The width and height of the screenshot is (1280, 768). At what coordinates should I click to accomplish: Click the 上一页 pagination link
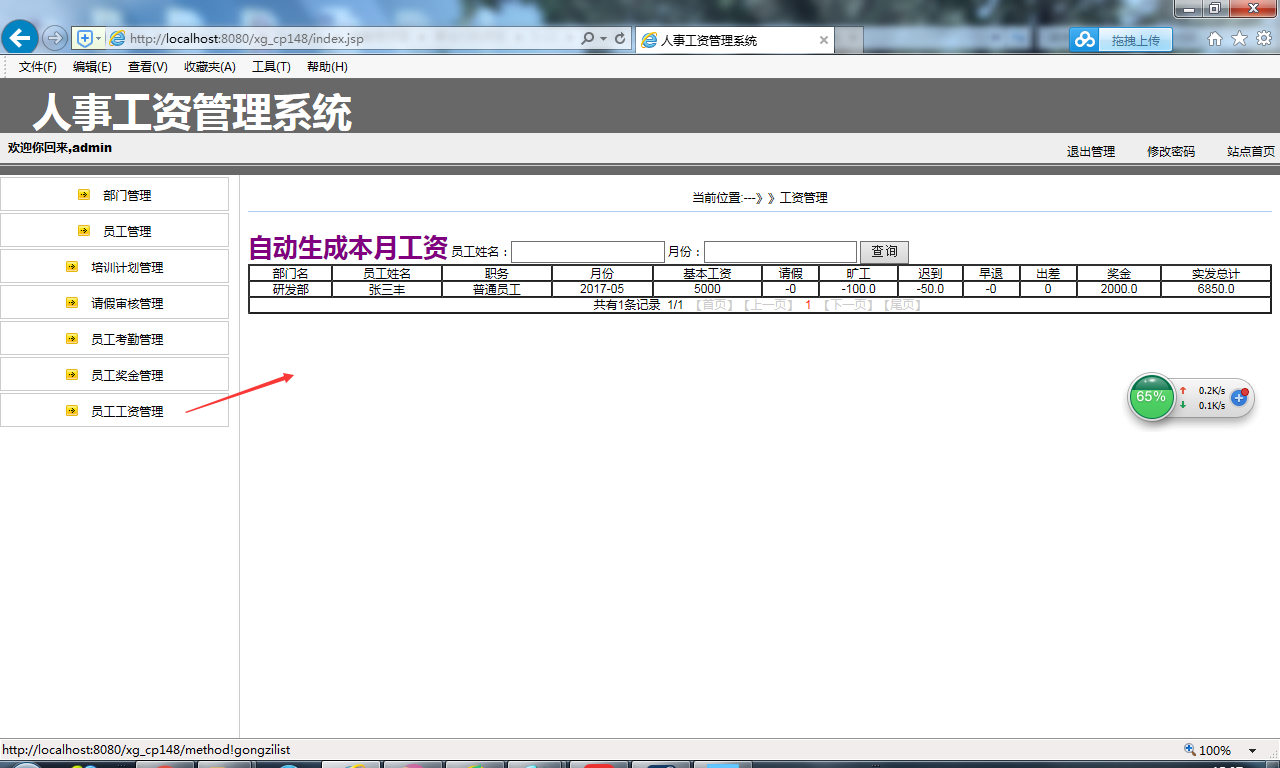tap(769, 305)
